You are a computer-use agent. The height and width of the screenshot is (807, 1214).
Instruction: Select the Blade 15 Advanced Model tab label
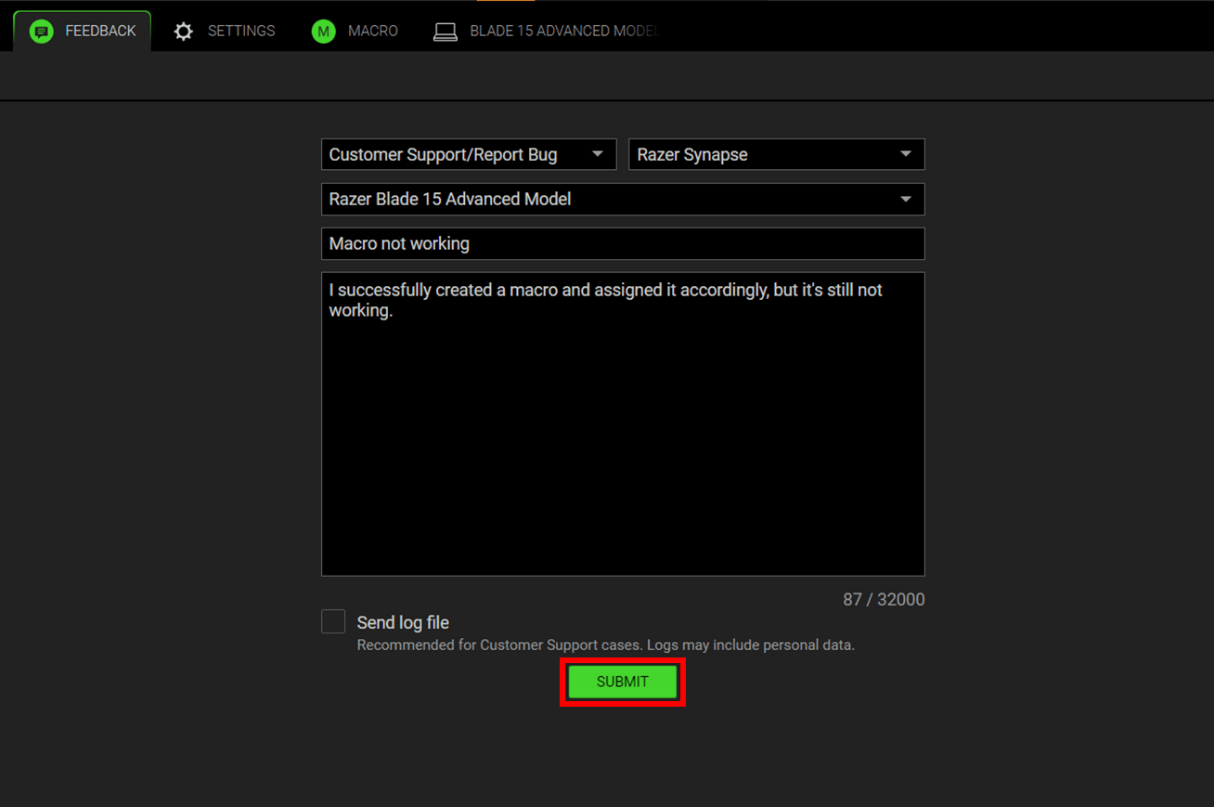564,31
